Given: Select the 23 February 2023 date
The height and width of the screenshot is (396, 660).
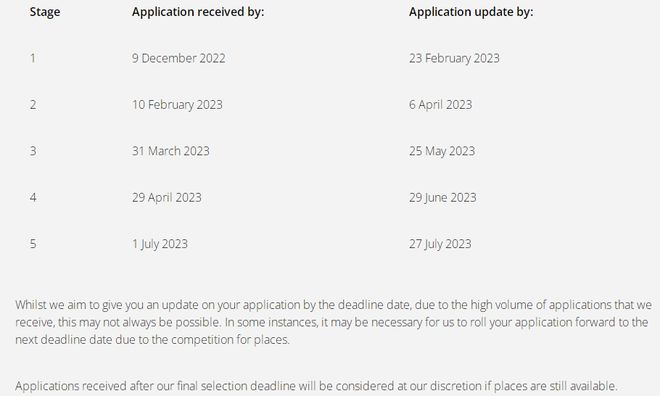Looking at the screenshot, I should (454, 58).
